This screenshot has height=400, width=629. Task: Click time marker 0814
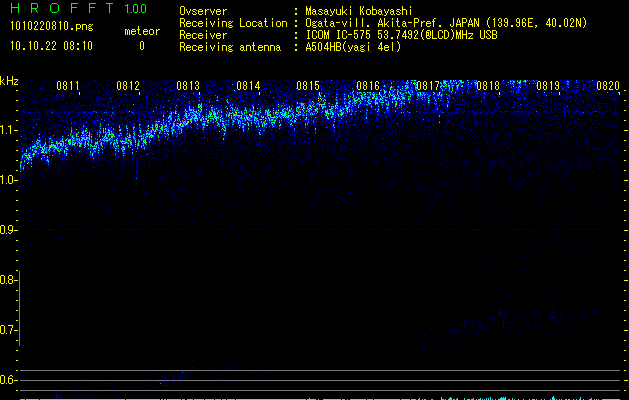click(248, 86)
